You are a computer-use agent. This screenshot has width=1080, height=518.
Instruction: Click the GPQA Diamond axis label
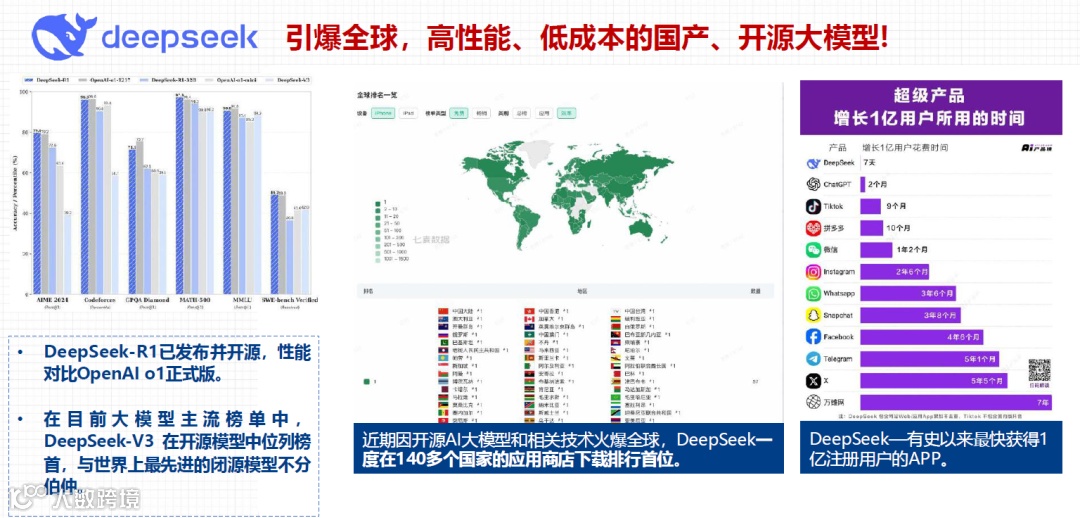(146, 300)
